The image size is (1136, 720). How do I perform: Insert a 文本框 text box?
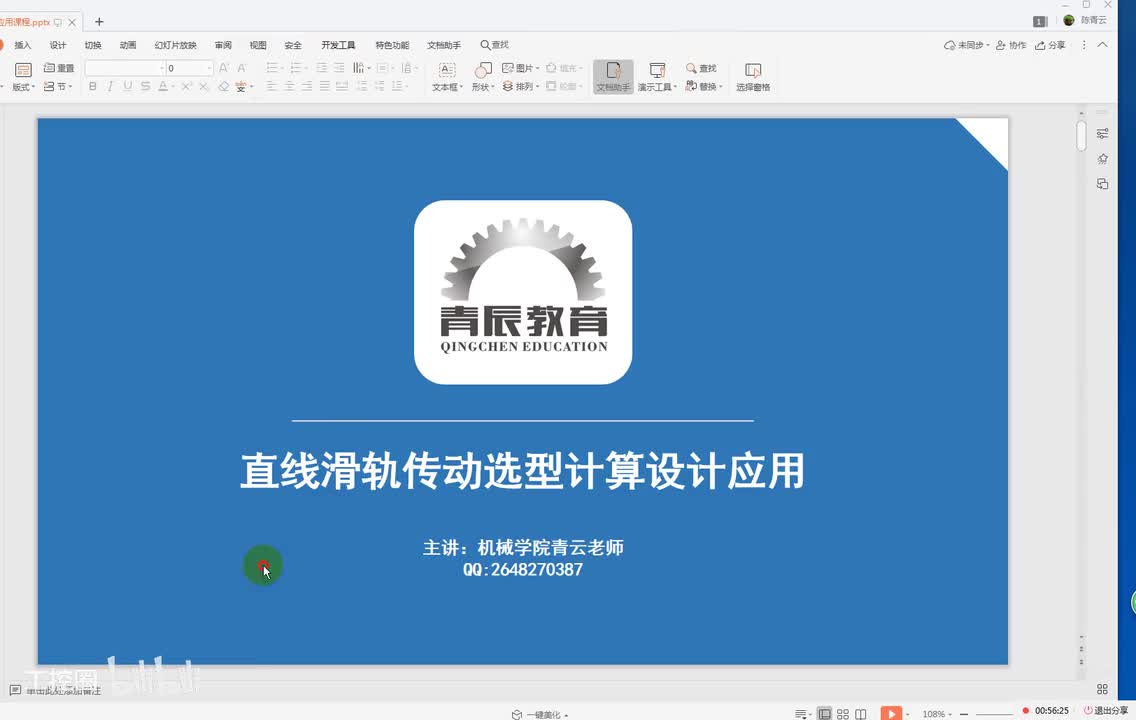447,77
